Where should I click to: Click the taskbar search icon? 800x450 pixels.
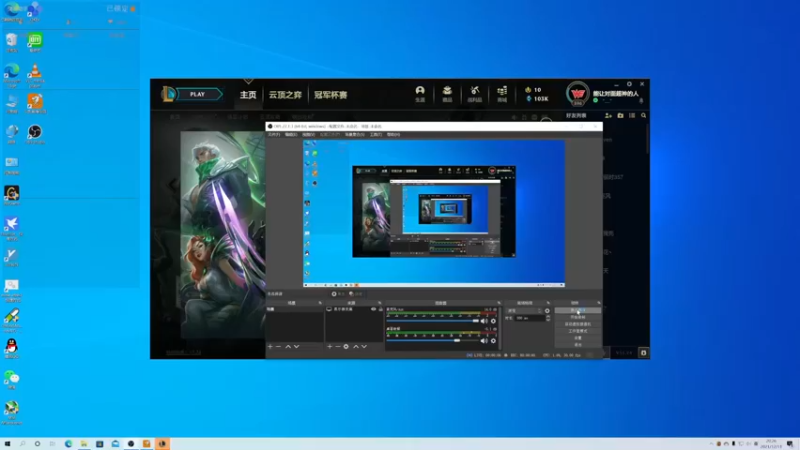tap(22, 444)
